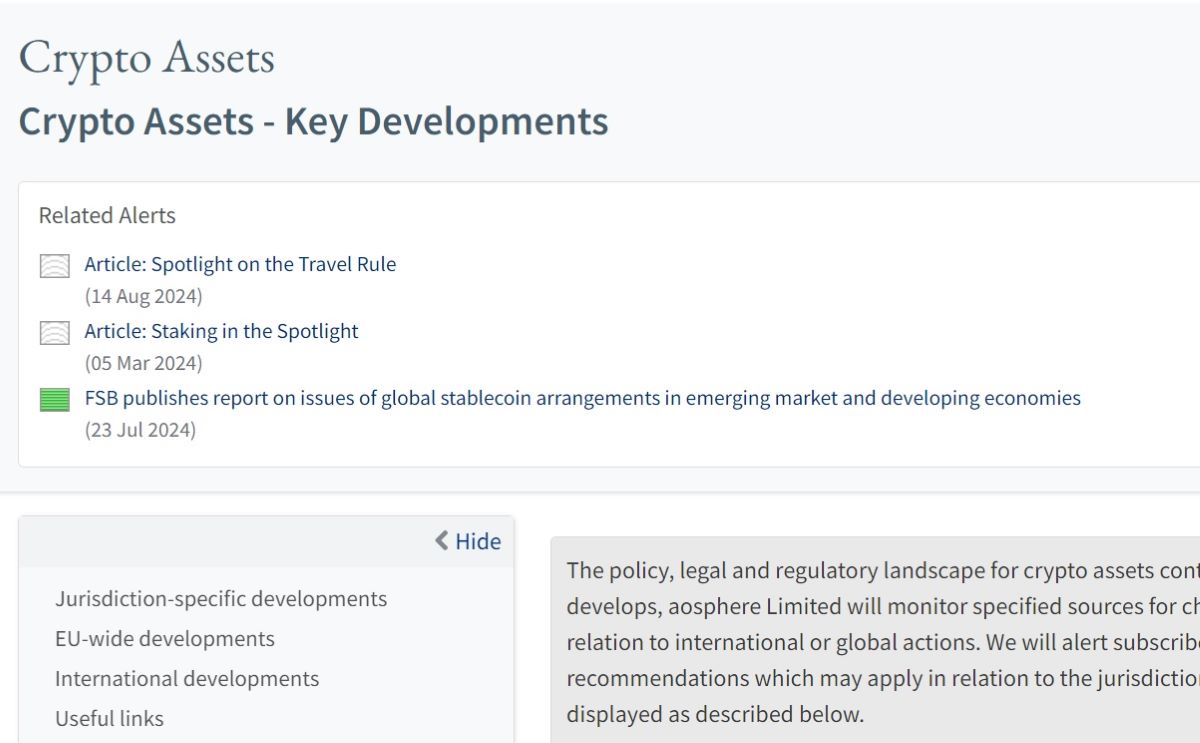This screenshot has height=743, width=1200.
Task: Click the grey icon beside Travel Rule article
Action: point(54,266)
